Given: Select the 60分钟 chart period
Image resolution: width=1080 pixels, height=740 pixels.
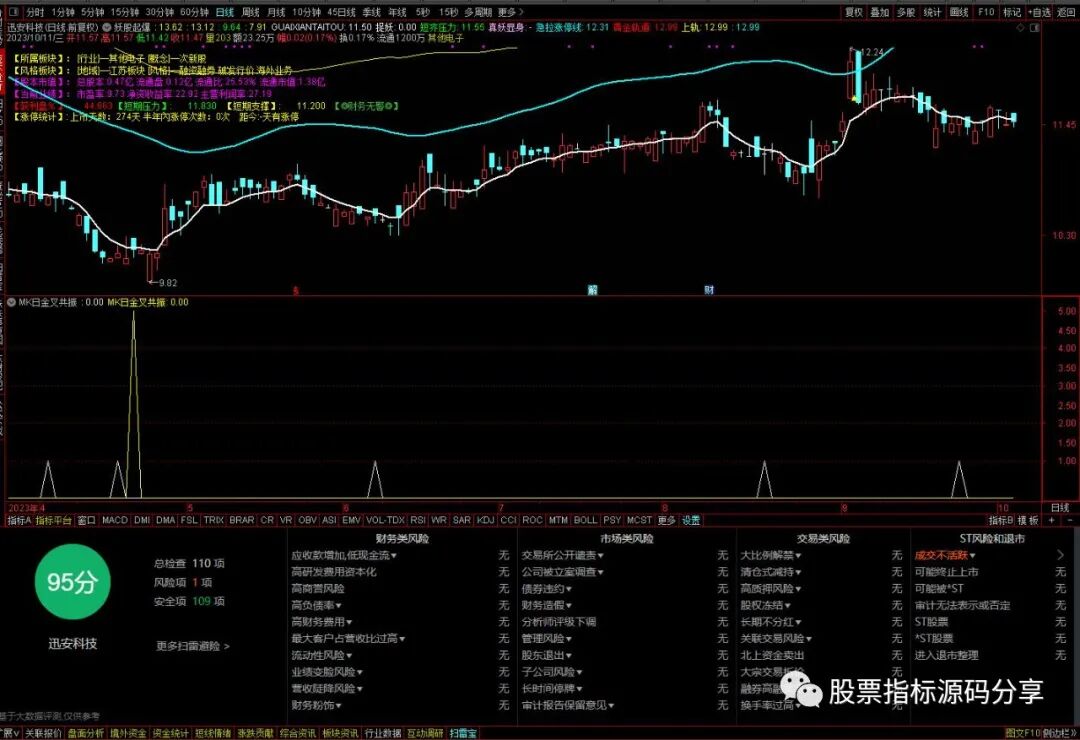Looking at the screenshot, I should pos(194,12).
